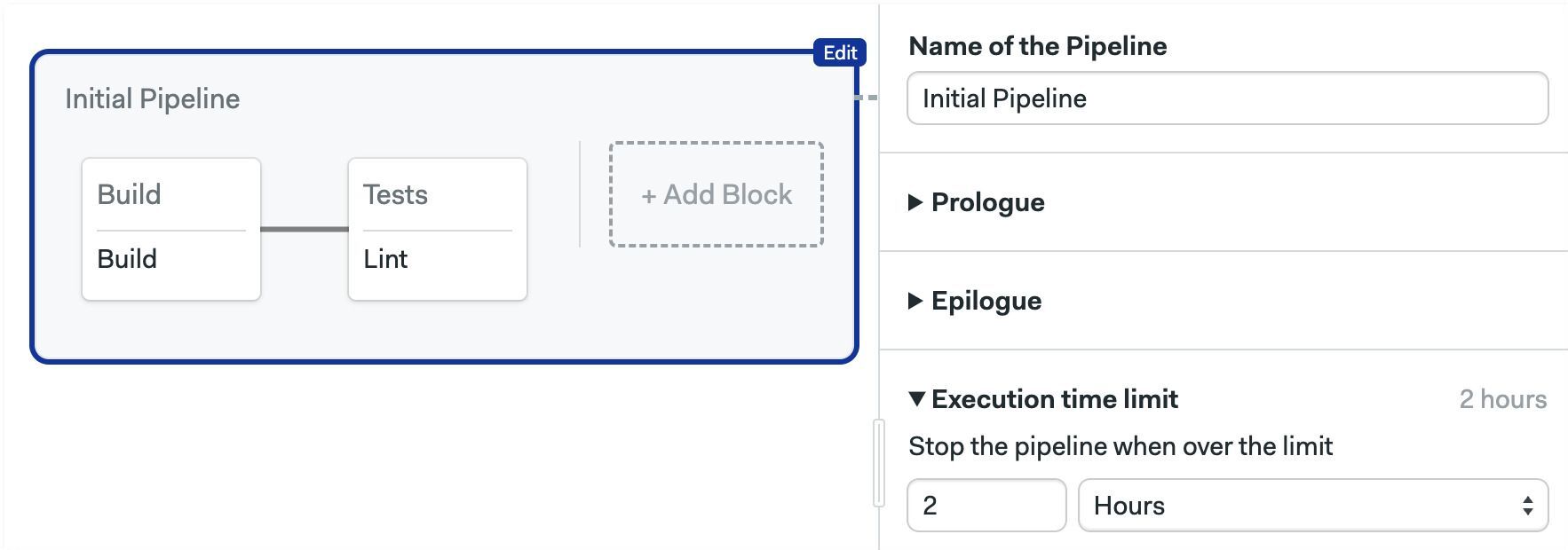This screenshot has height=550, width=1568.
Task: Select the Tests block header
Action: click(x=395, y=194)
